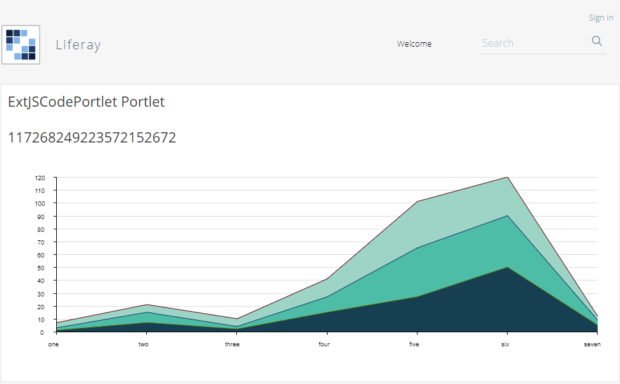Click the 'seven' x-axis label
Screen dimensions: 620x384
coord(592,344)
